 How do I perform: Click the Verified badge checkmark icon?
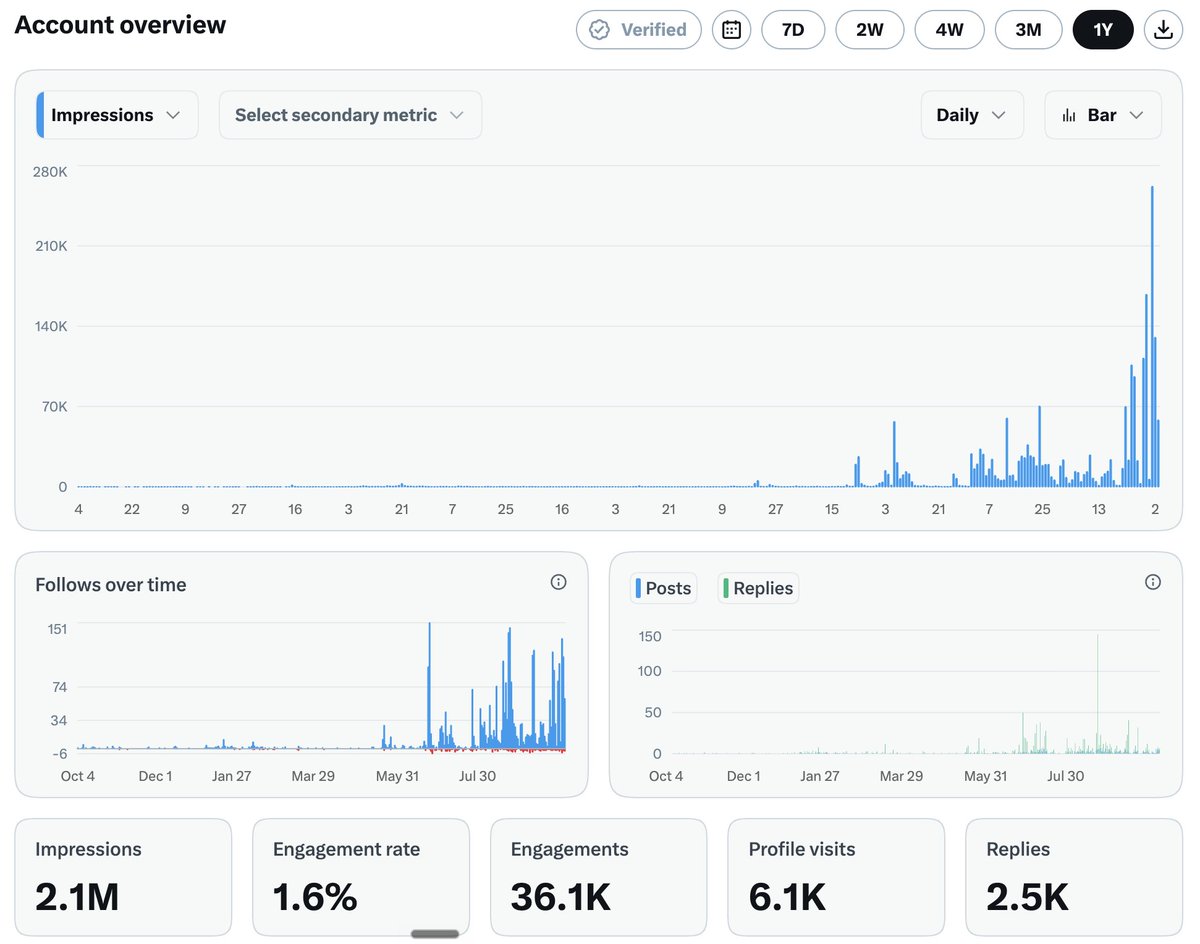click(599, 30)
